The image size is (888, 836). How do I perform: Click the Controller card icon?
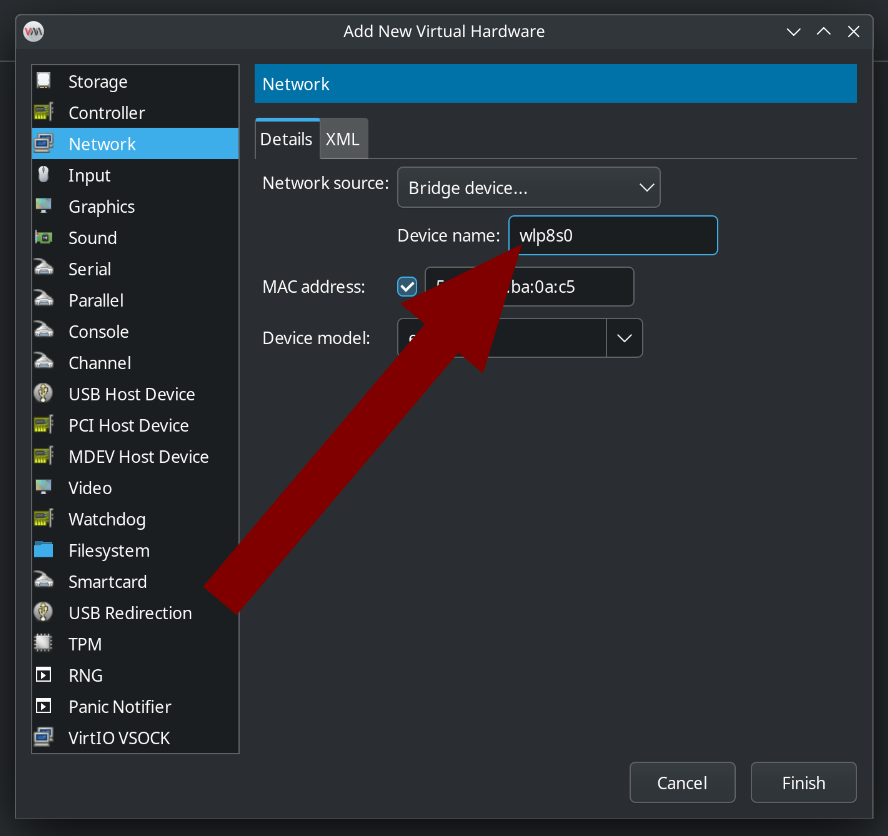(44, 112)
